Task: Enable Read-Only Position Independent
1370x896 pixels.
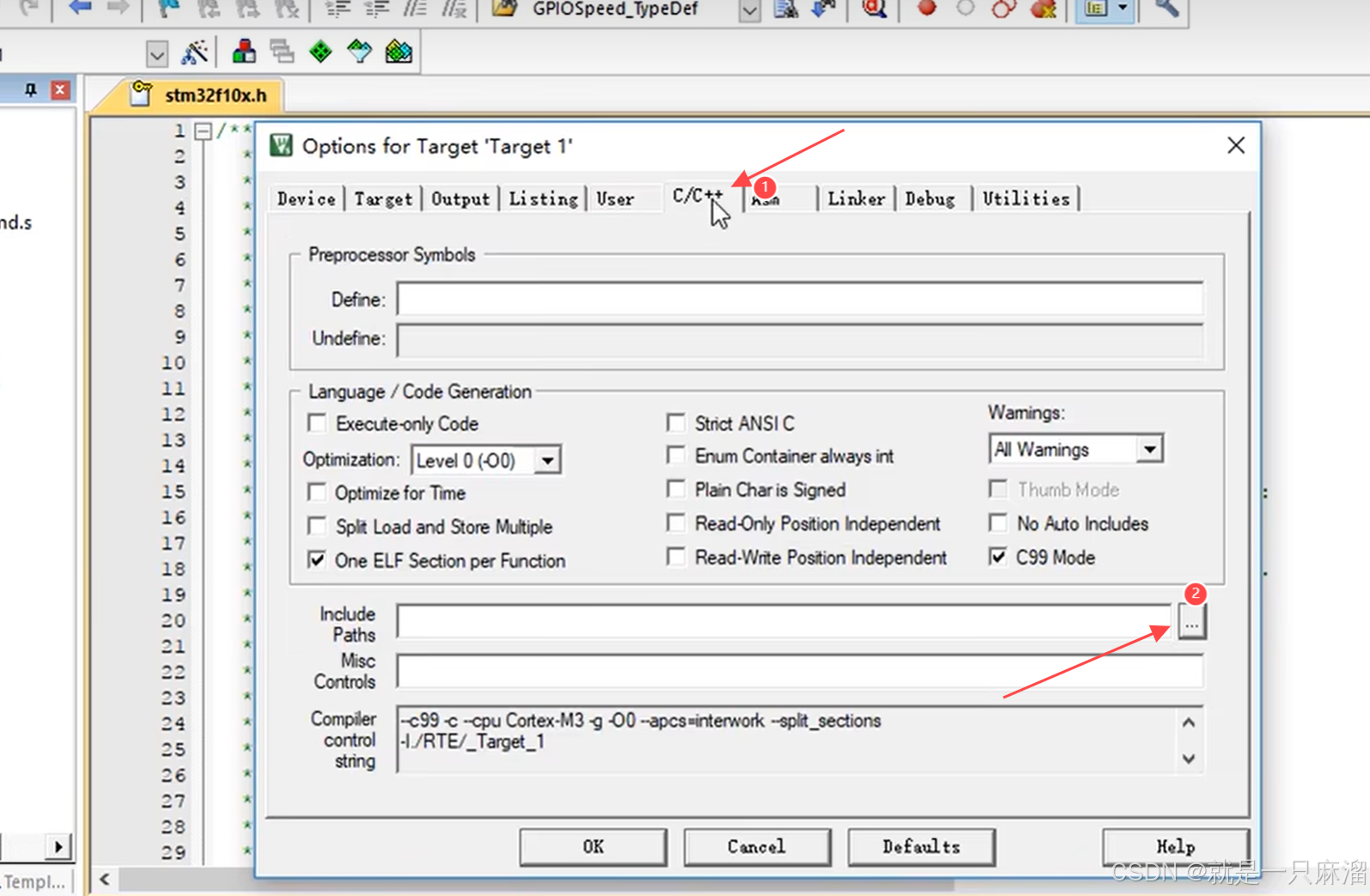Action: pyautogui.click(x=676, y=522)
